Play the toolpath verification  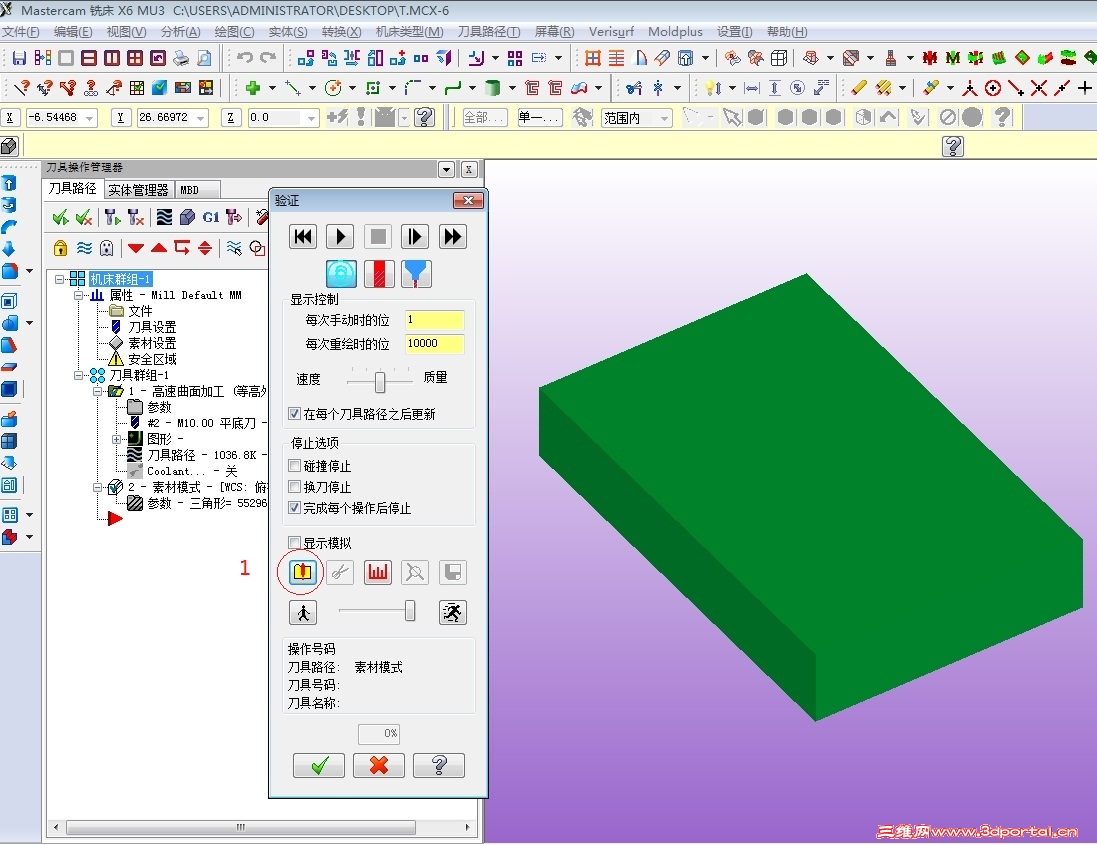point(340,236)
